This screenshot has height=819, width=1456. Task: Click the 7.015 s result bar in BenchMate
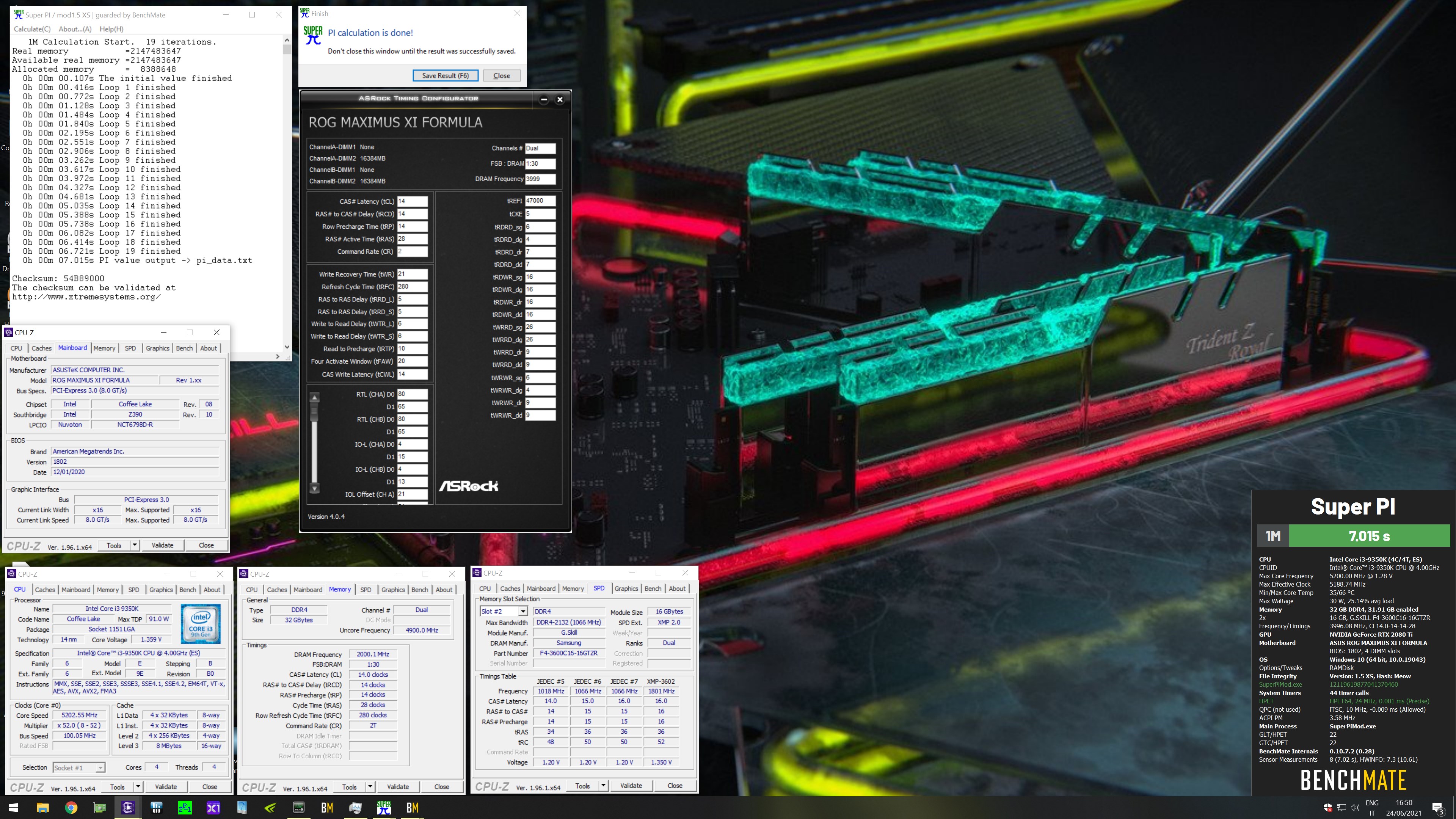click(x=1369, y=536)
